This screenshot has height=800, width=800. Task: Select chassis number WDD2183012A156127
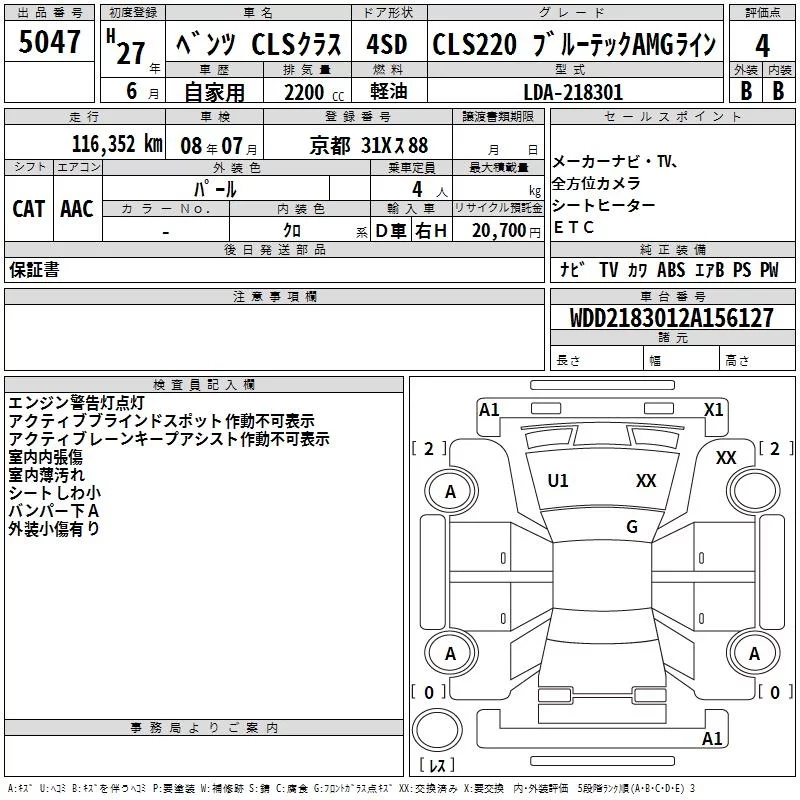click(671, 318)
